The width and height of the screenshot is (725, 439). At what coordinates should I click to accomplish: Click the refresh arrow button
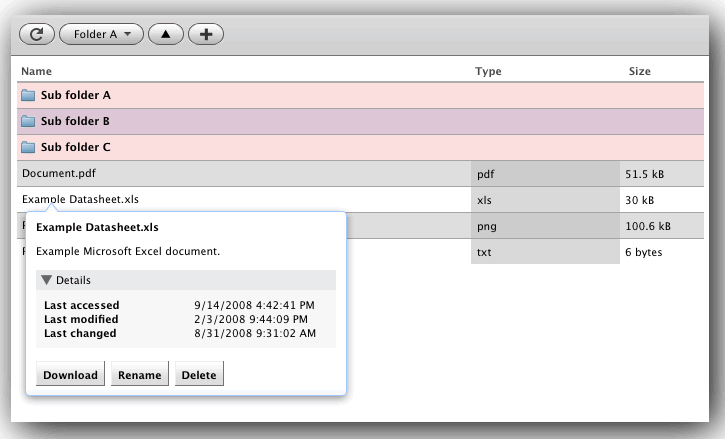pos(37,34)
